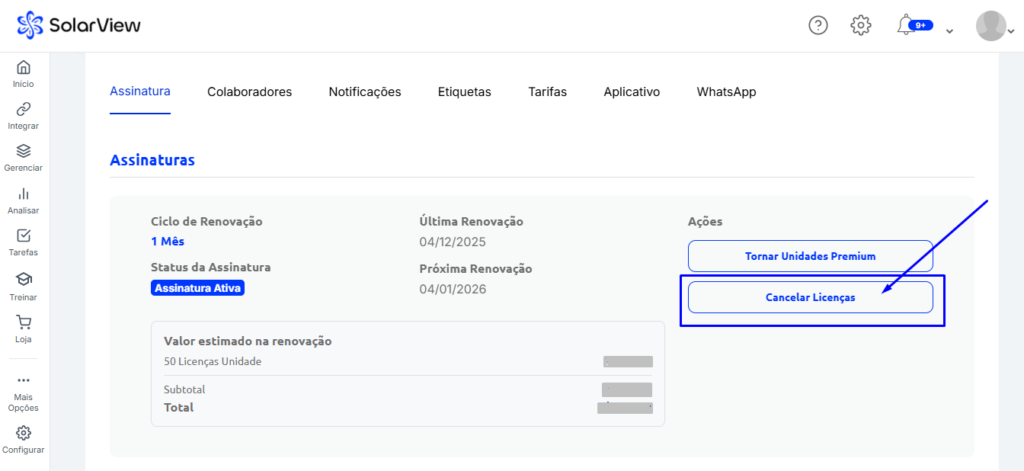
Task: Select the Gerenciar layers icon
Action: point(24,152)
